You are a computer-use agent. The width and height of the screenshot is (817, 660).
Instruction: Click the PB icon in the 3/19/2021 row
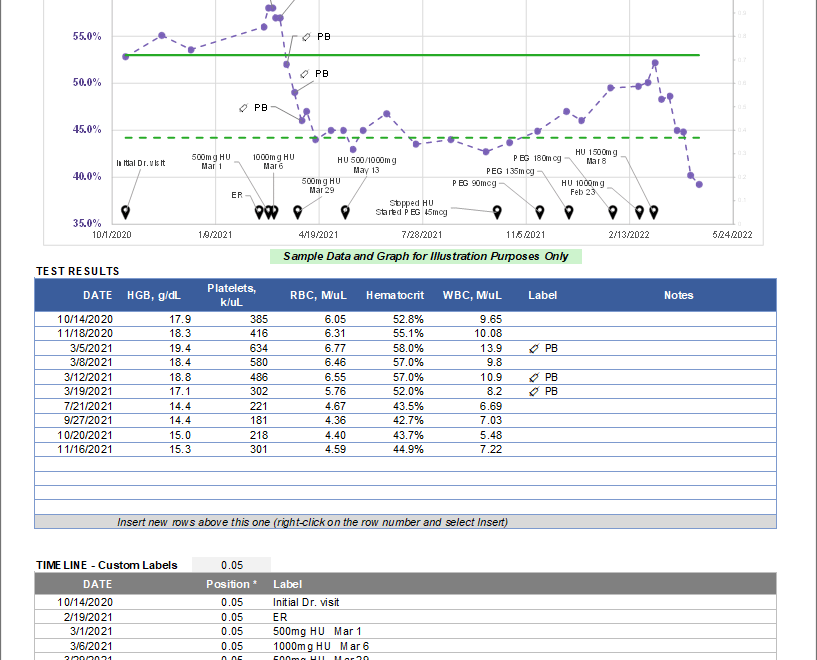pyautogui.click(x=534, y=392)
